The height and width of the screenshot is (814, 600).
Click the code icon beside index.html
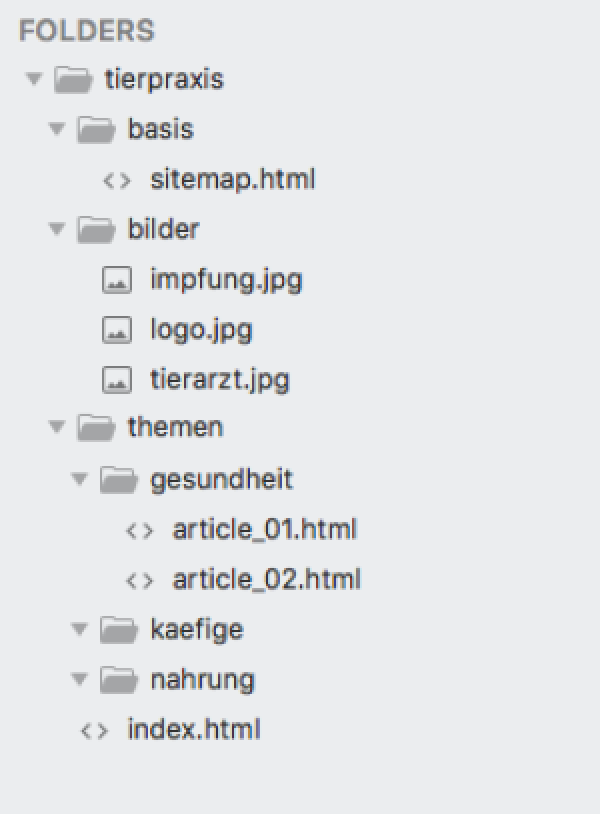[94, 730]
